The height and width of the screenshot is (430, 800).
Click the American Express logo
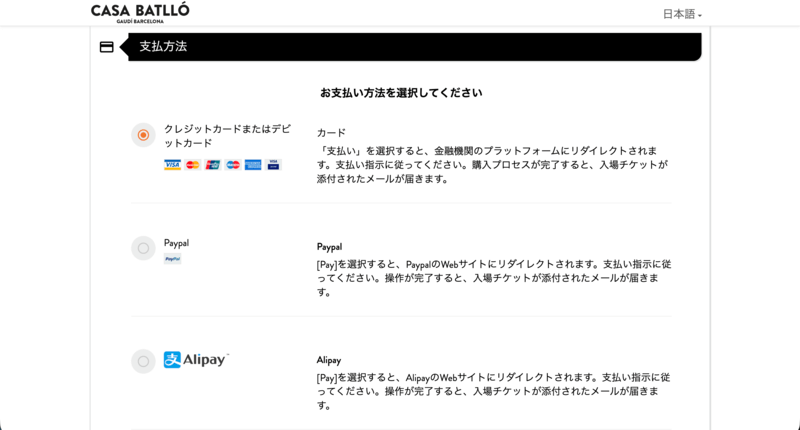[x=253, y=165]
